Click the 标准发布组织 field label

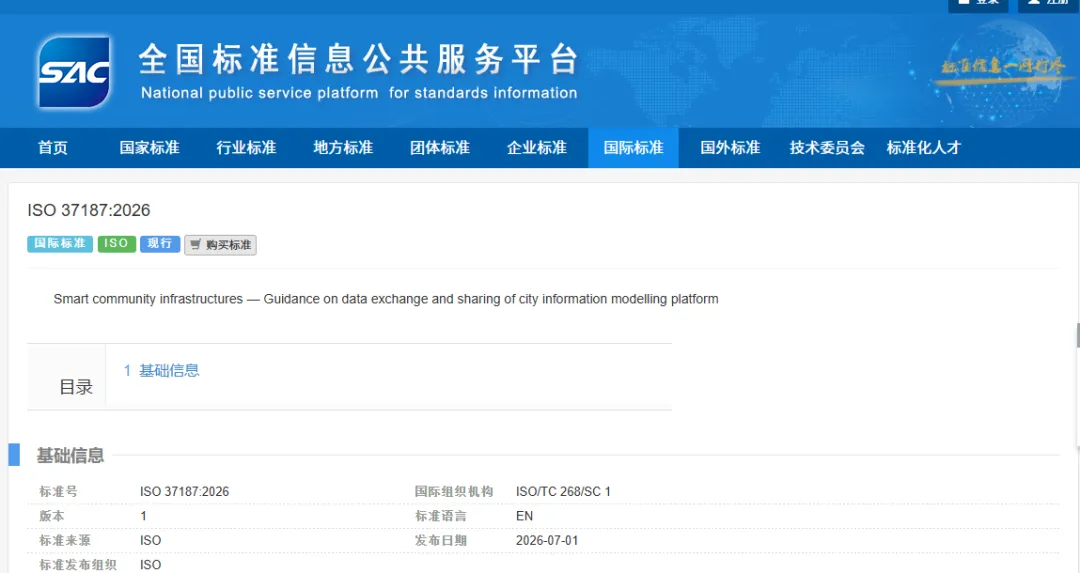point(78,565)
